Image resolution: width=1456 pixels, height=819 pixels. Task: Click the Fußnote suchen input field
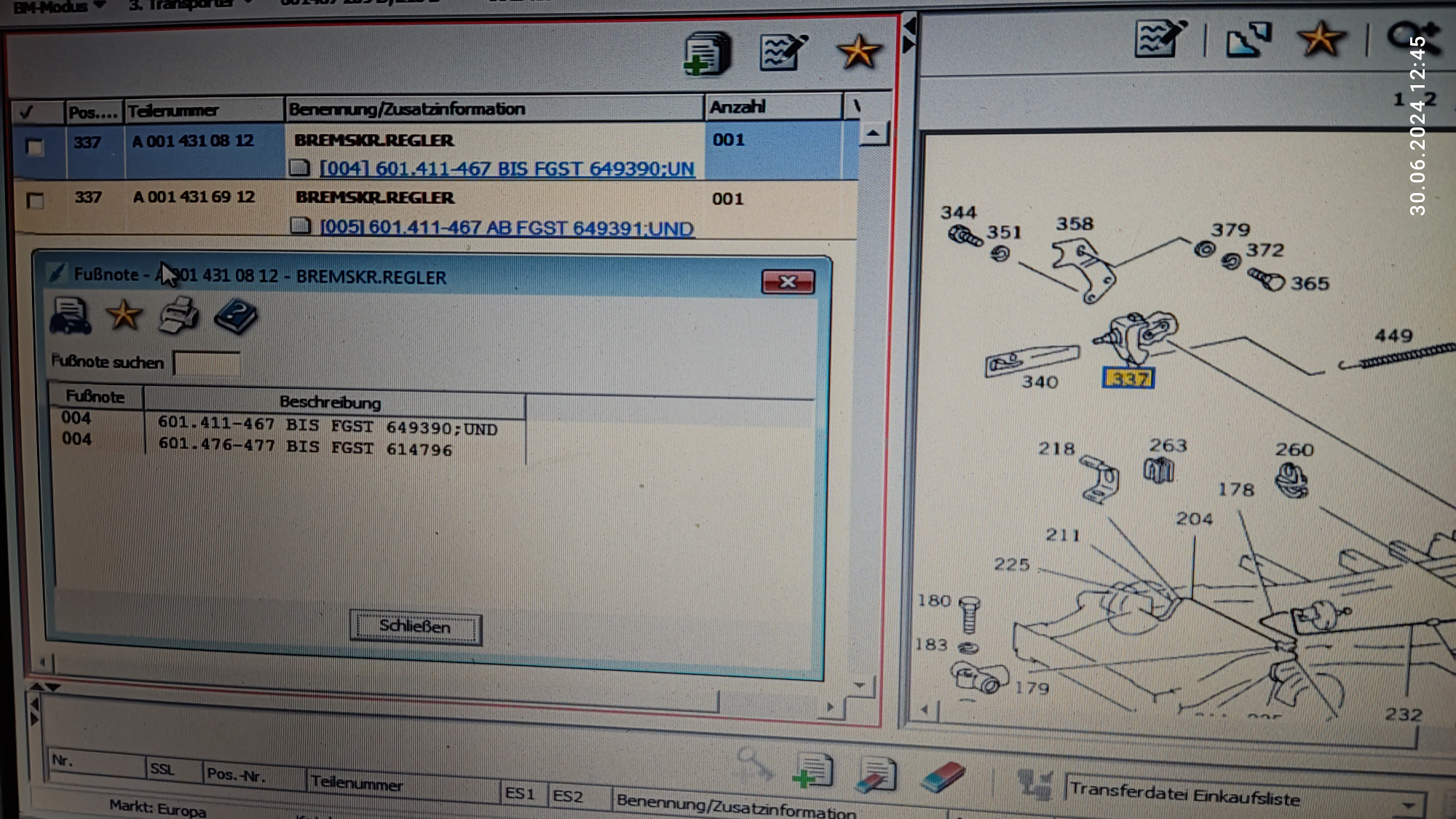[207, 363]
